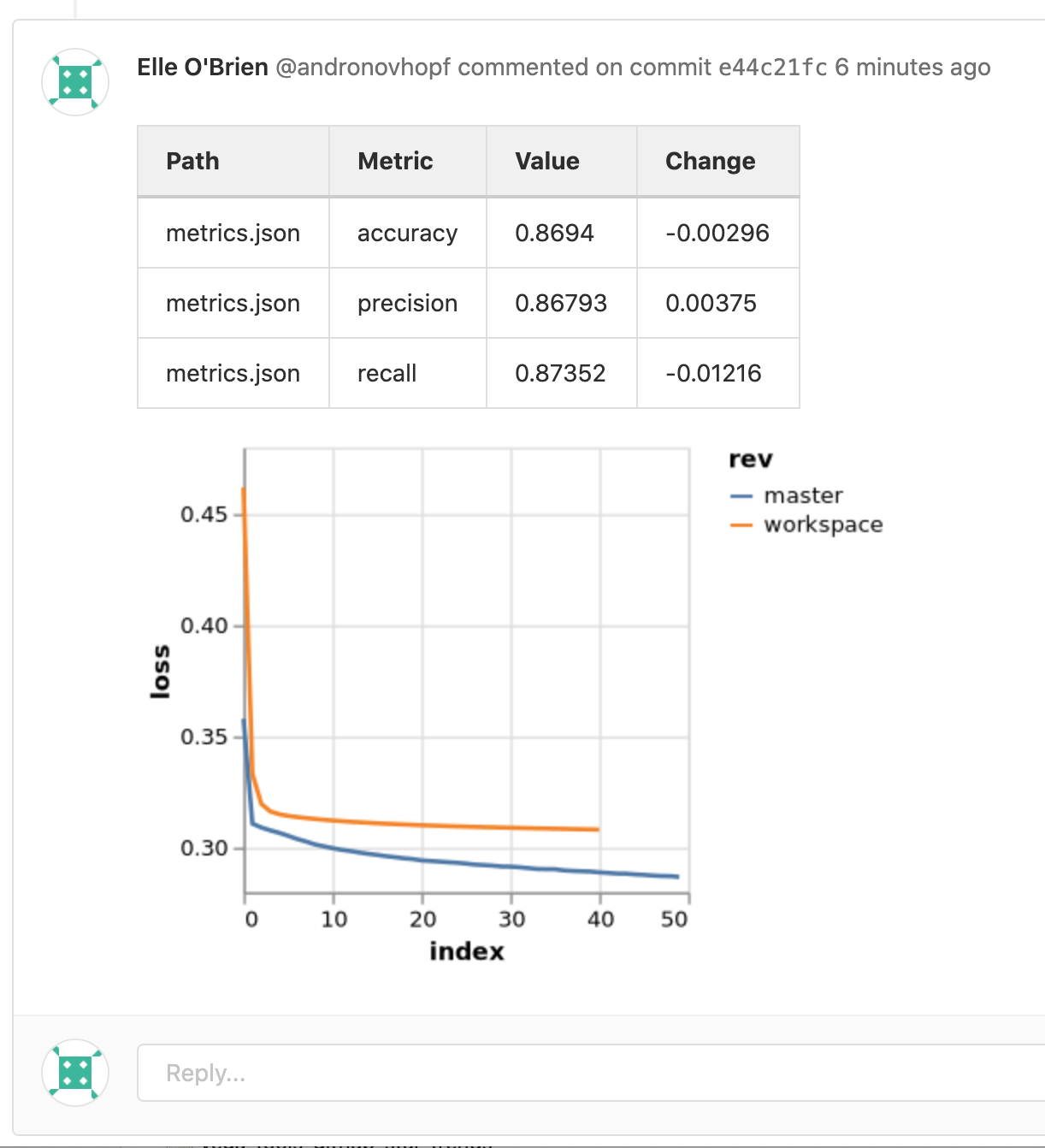
Task: Click the workspace line color mark in legend
Action: click(742, 524)
